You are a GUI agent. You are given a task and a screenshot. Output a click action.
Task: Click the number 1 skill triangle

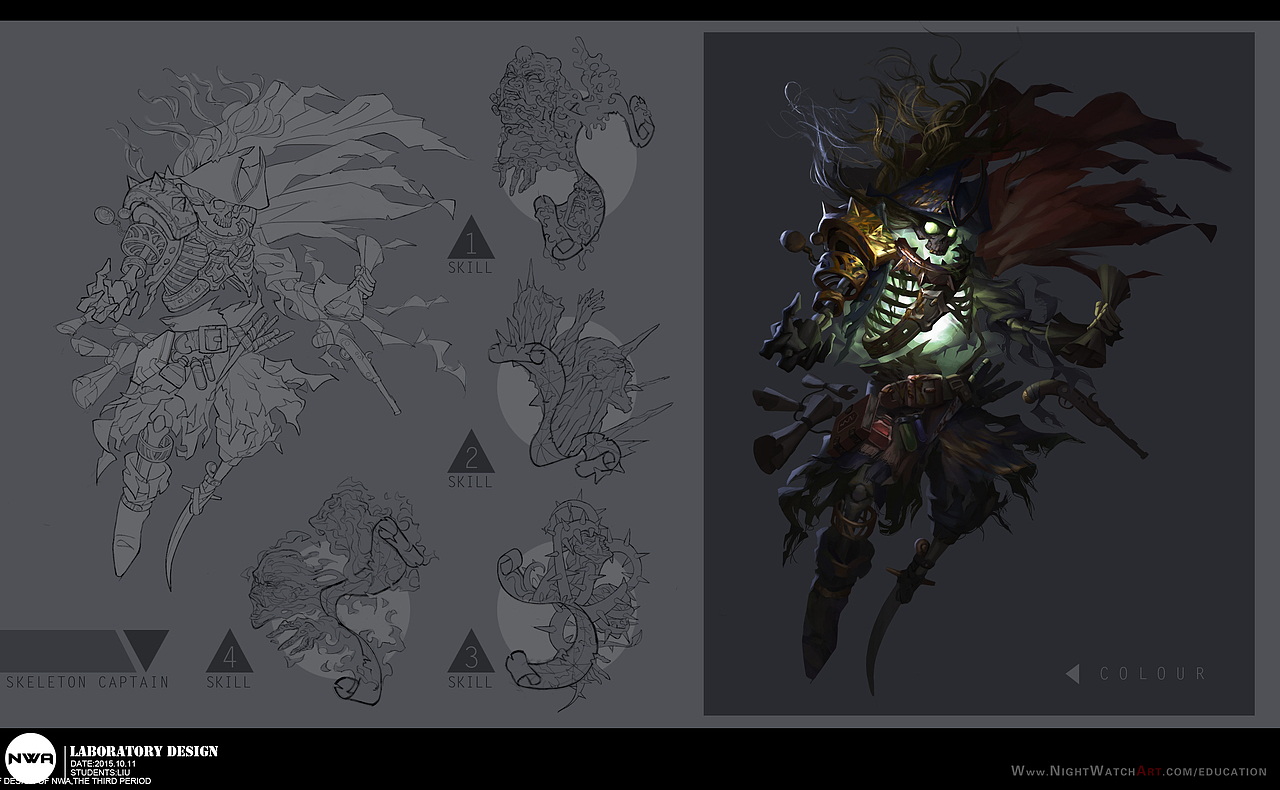coord(470,238)
